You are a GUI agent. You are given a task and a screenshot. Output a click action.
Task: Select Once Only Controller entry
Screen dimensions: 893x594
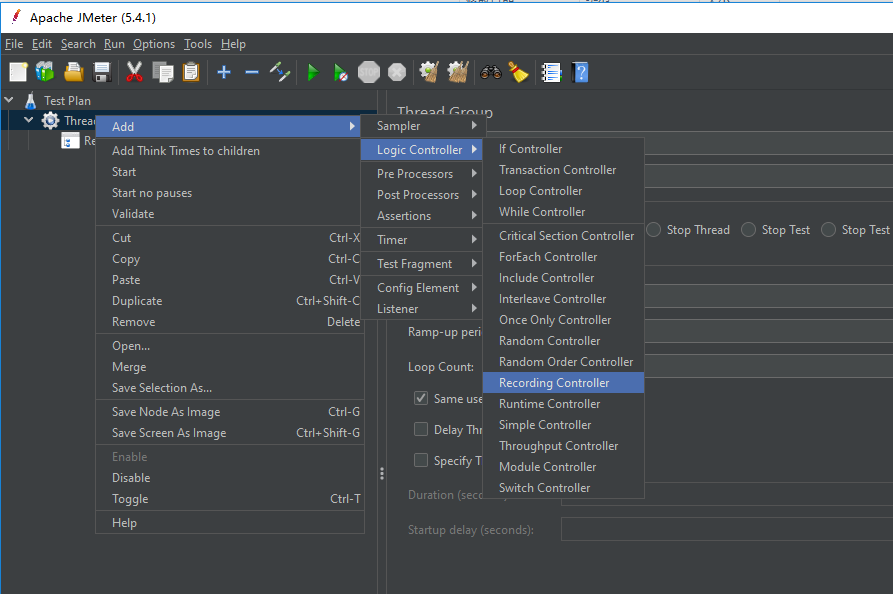(x=563, y=320)
